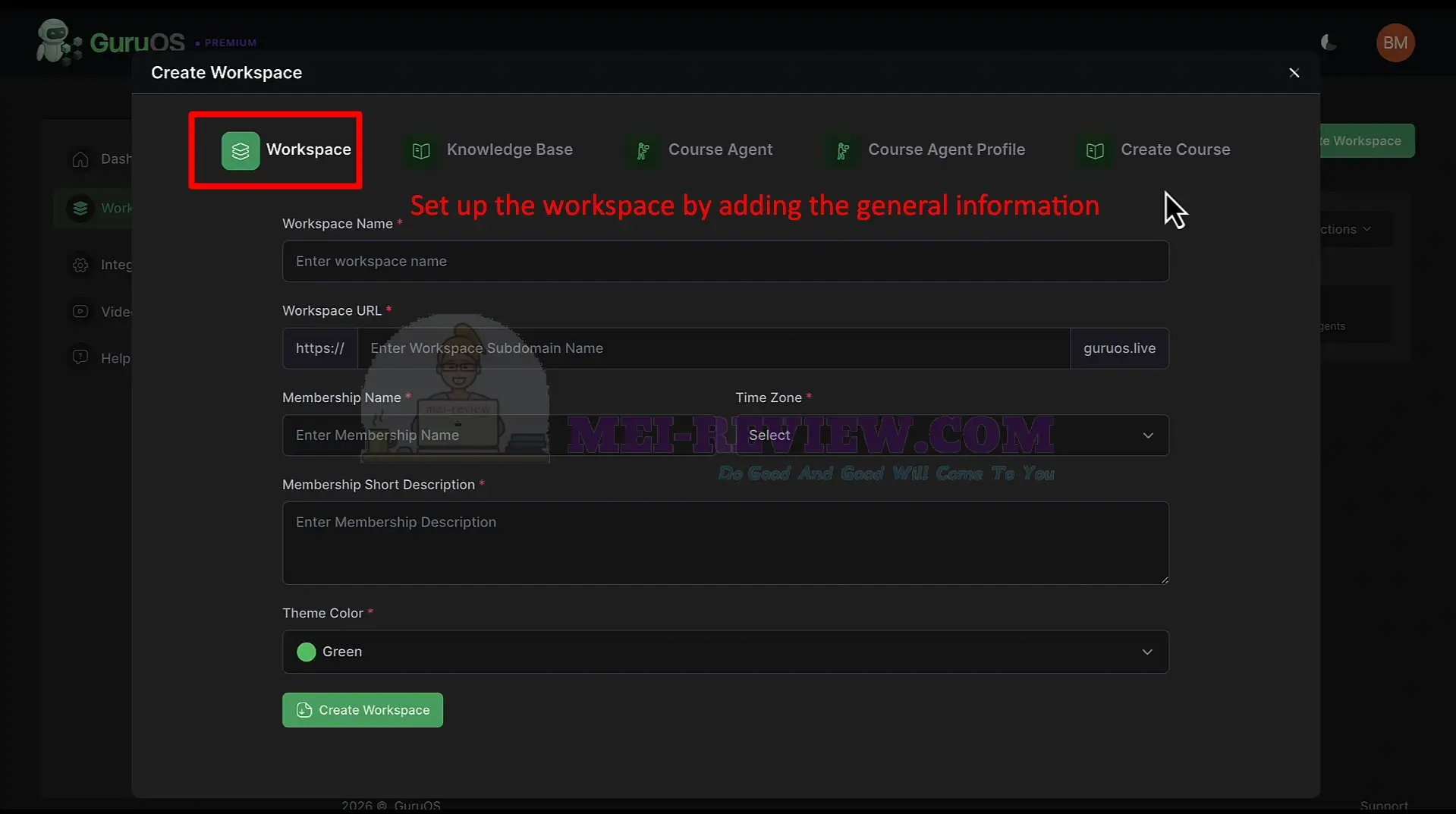The height and width of the screenshot is (814, 1456).
Task: Click the Course Agent figure icon
Action: [x=643, y=151]
